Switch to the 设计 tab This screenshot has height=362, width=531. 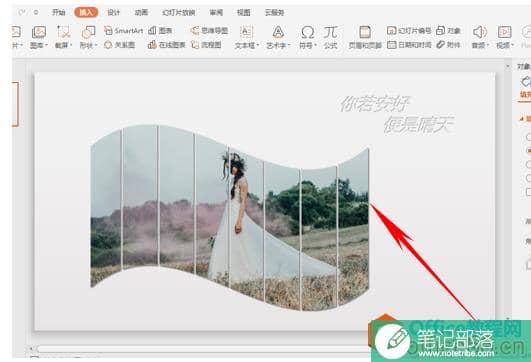click(x=114, y=13)
